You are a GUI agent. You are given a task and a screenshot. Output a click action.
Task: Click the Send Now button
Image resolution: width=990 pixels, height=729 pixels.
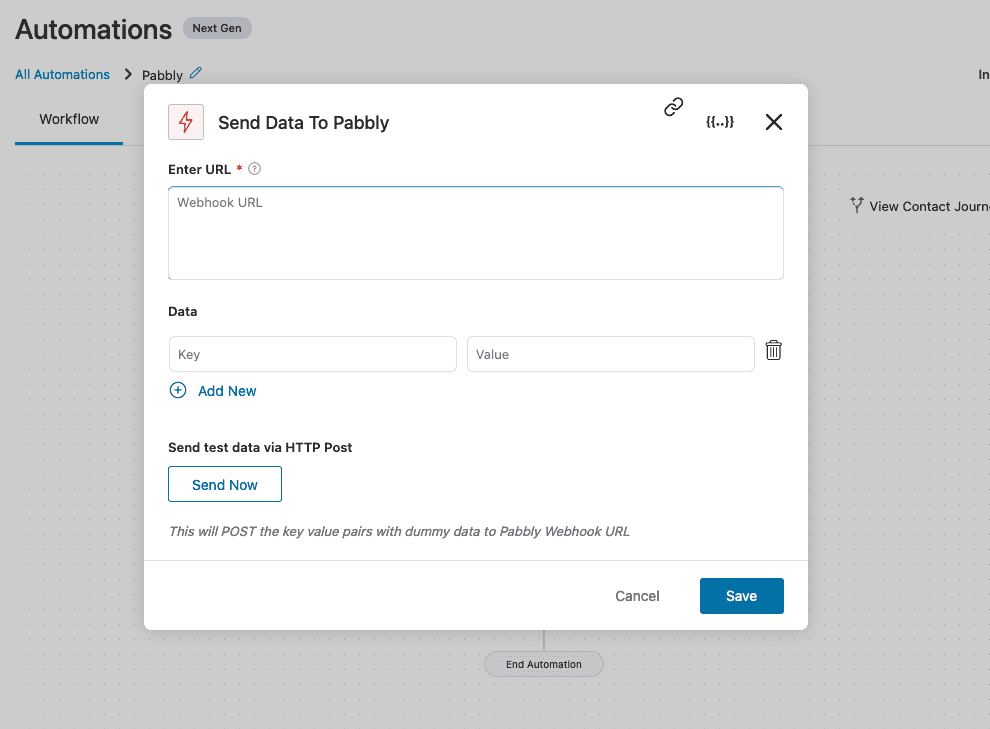tap(225, 484)
